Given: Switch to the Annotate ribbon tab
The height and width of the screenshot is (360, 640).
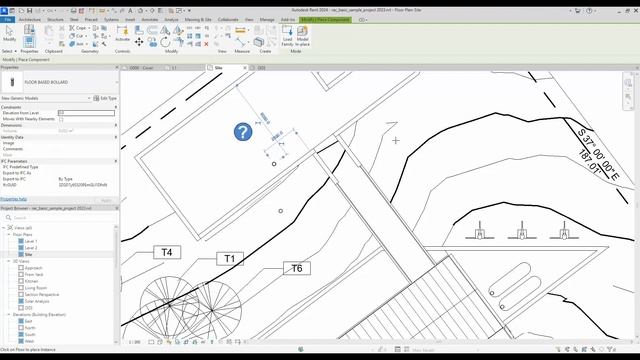Looking at the screenshot, I should 150,20.
